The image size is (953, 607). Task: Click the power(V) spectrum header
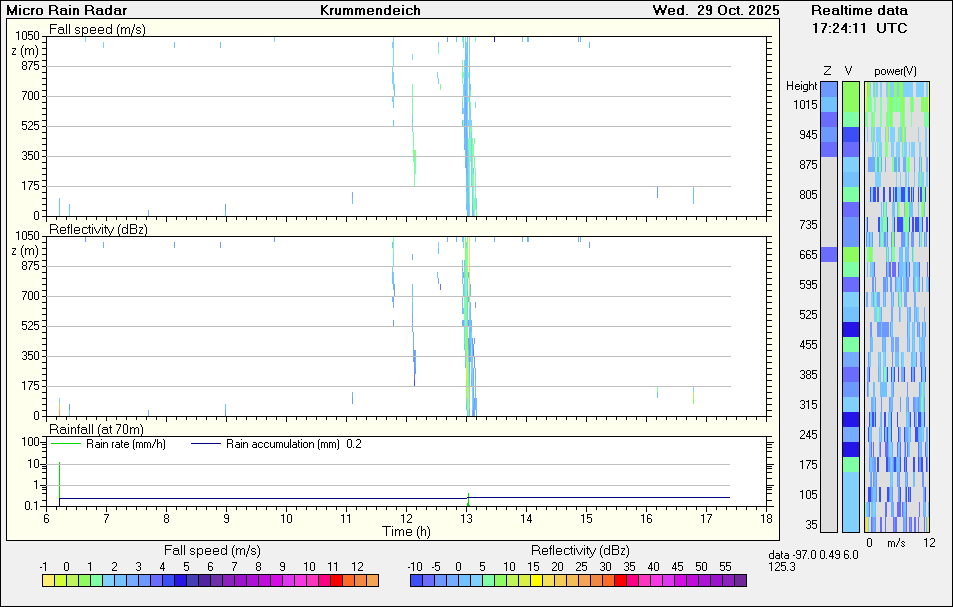pos(895,70)
